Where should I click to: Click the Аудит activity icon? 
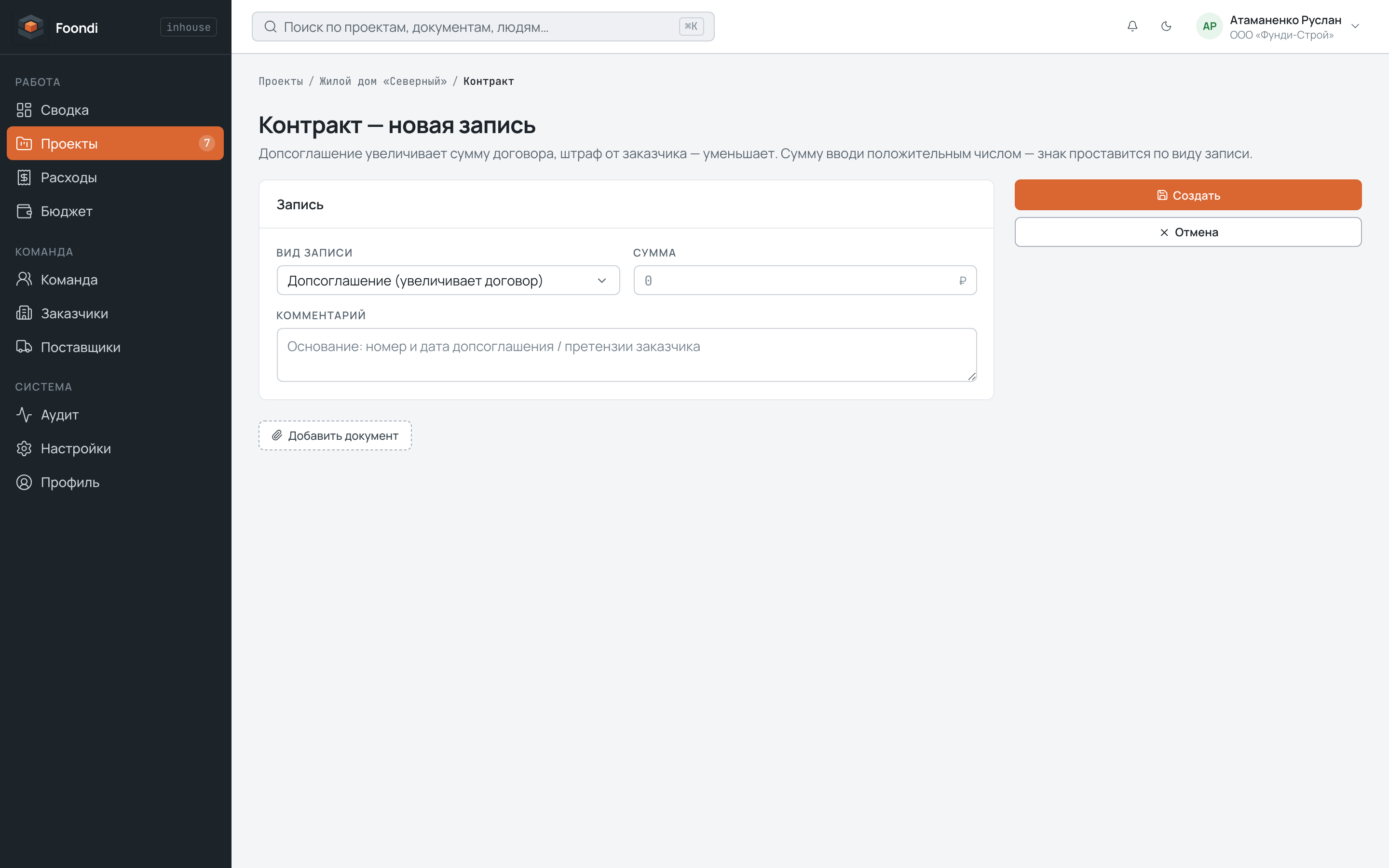click(x=24, y=415)
